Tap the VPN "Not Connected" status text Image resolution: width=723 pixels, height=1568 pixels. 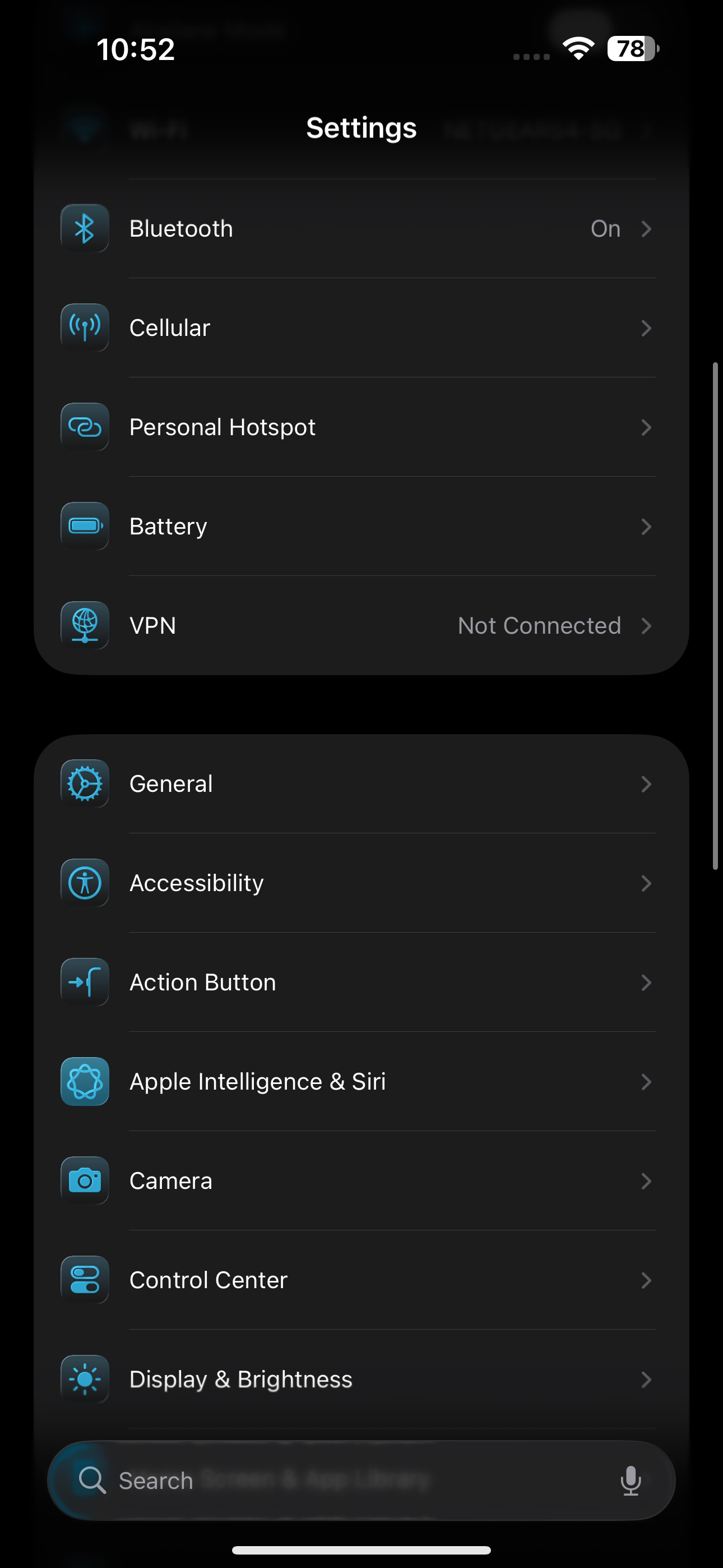click(539, 626)
